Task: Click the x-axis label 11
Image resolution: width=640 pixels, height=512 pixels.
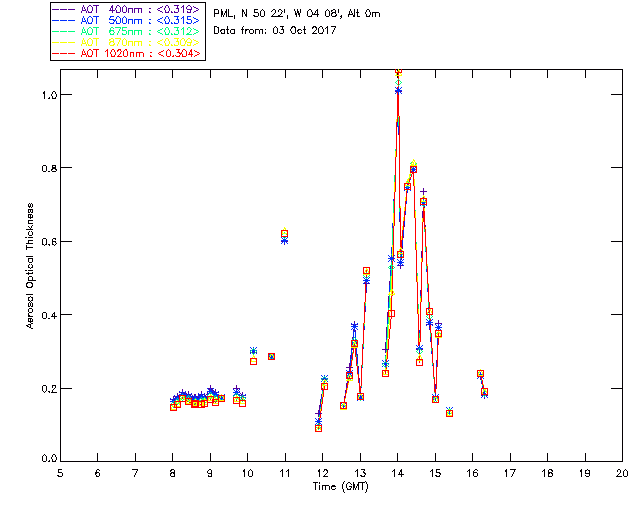Action: [x=285, y=473]
